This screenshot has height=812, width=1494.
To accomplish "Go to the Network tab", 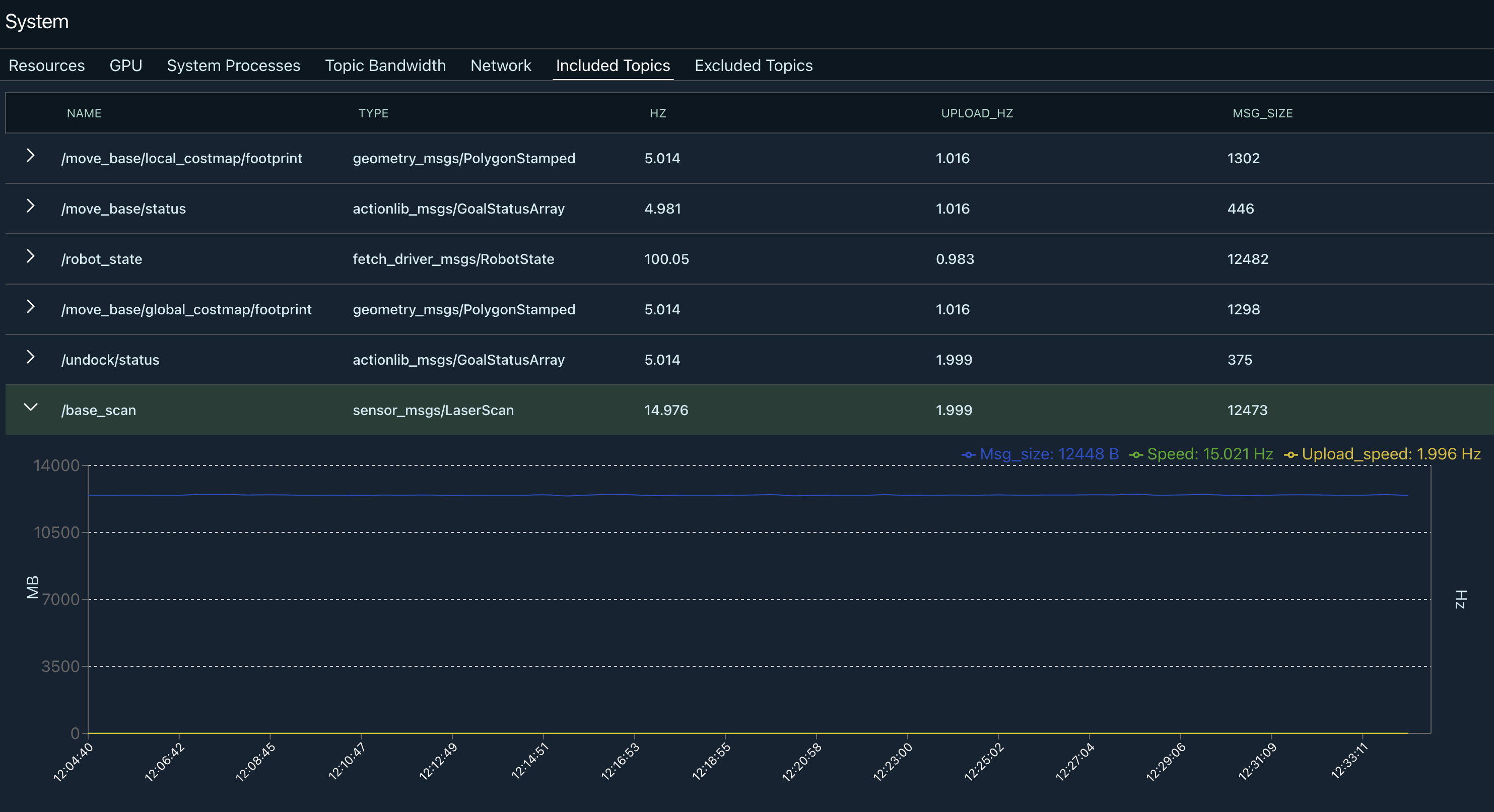I will point(501,65).
